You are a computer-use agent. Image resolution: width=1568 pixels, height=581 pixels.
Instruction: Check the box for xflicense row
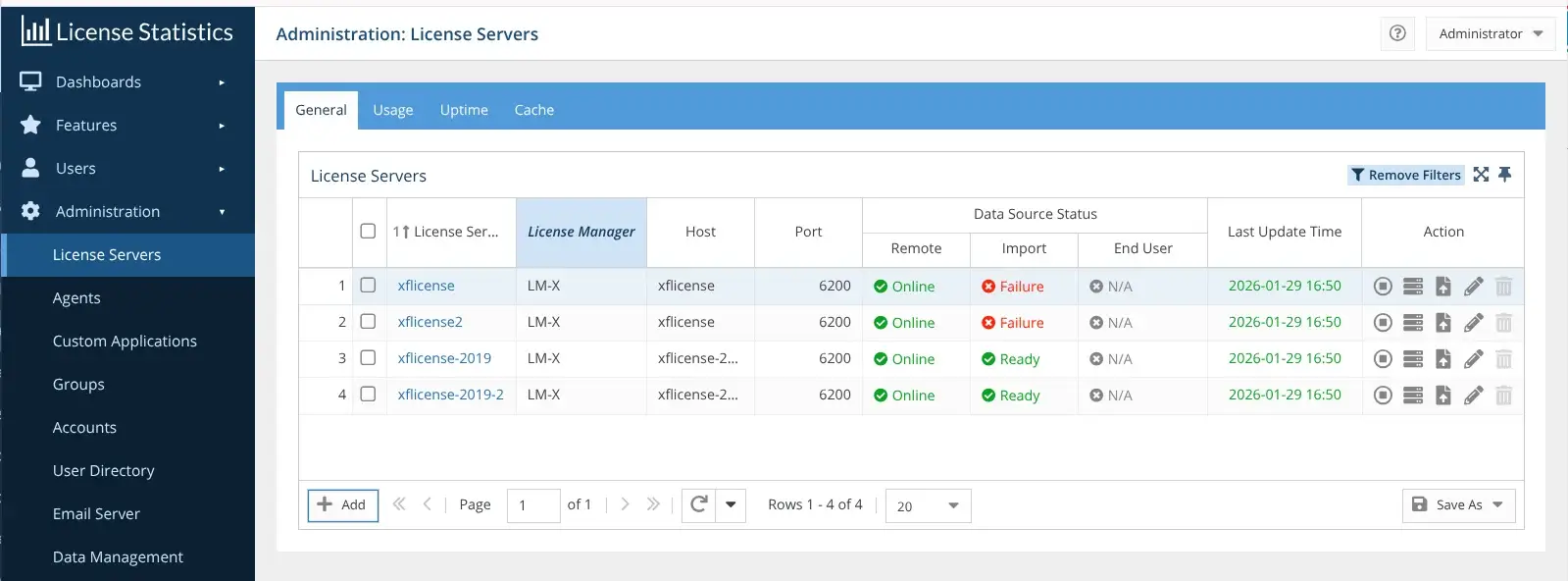coord(368,286)
